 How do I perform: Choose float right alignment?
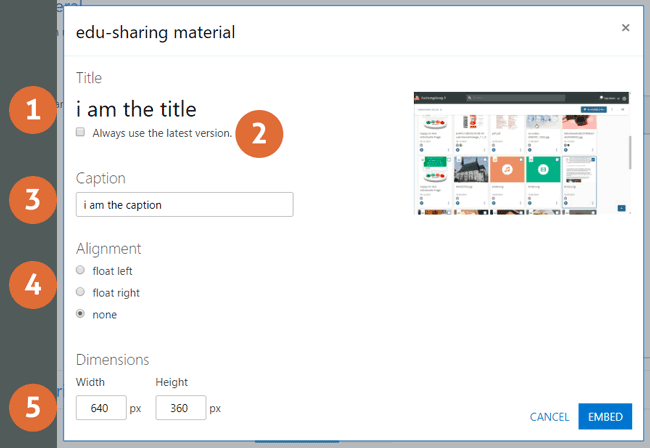80,292
